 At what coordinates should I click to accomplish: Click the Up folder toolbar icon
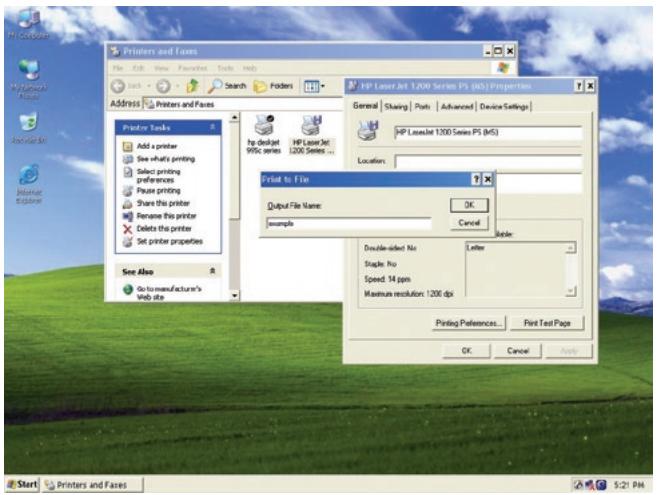[x=193, y=86]
